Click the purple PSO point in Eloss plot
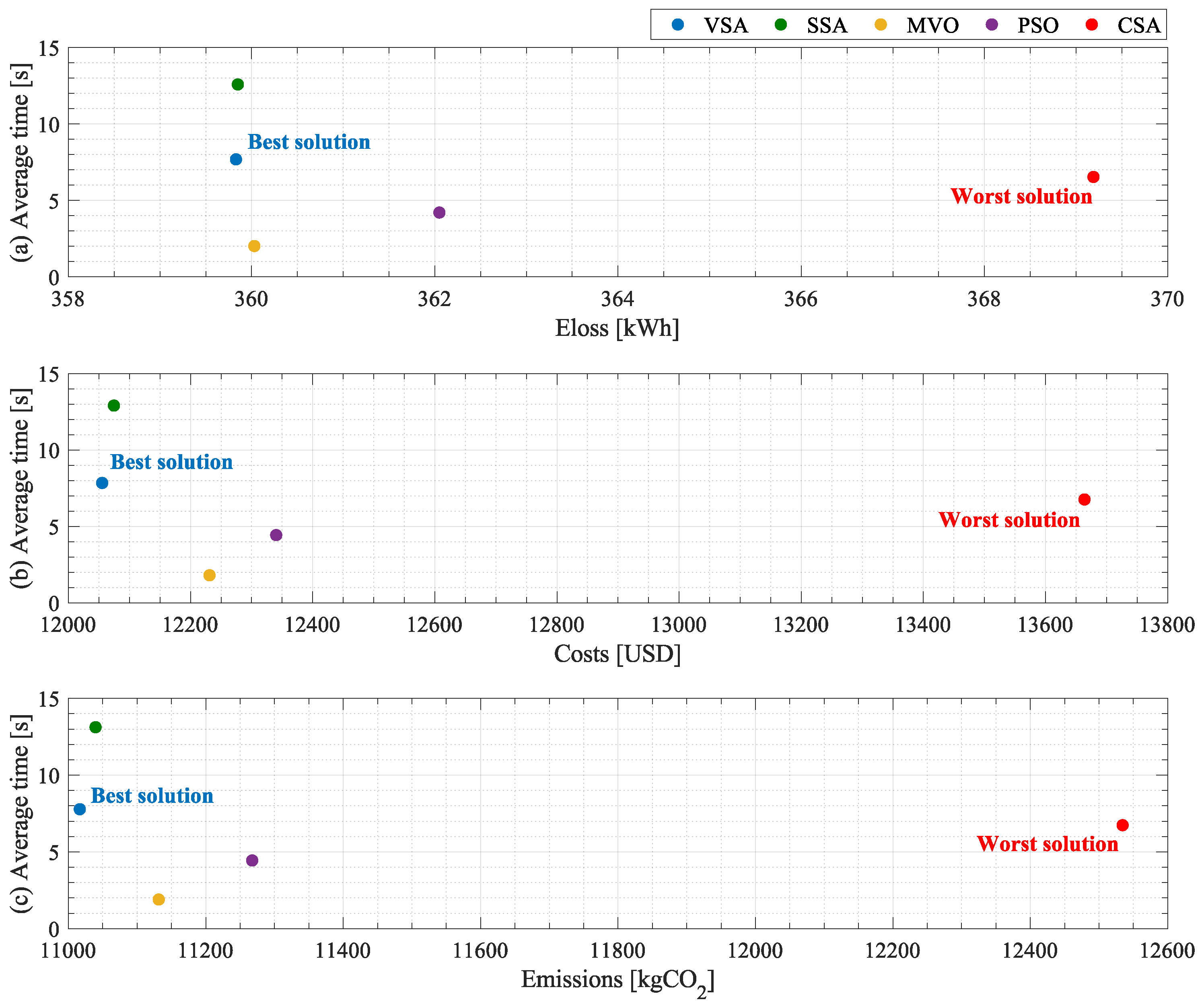 coord(439,213)
